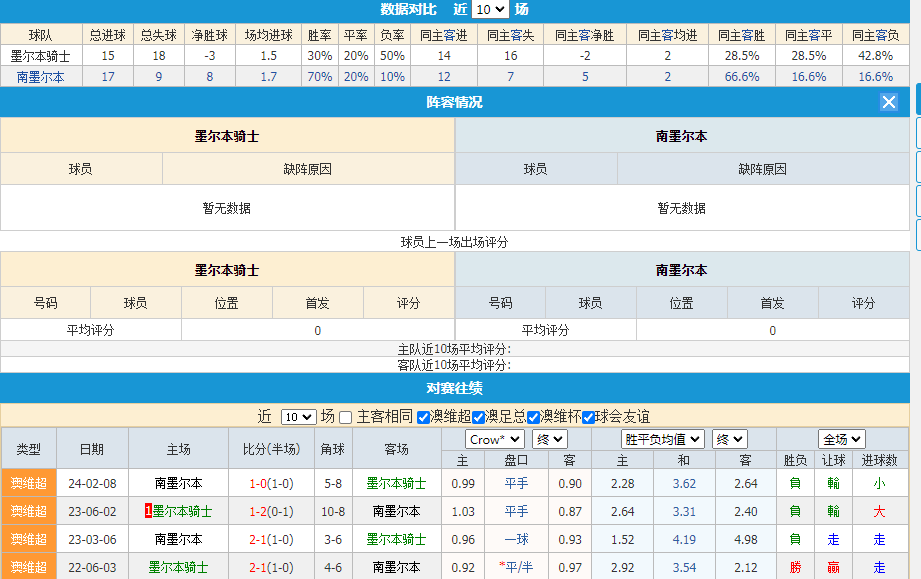Uncheck the 球会友谊 filter checkbox

pyautogui.click(x=588, y=417)
